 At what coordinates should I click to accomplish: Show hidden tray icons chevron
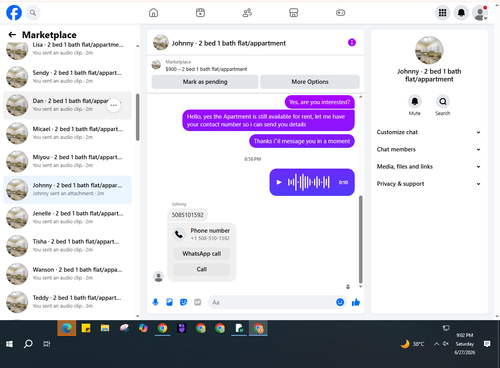tap(436, 344)
